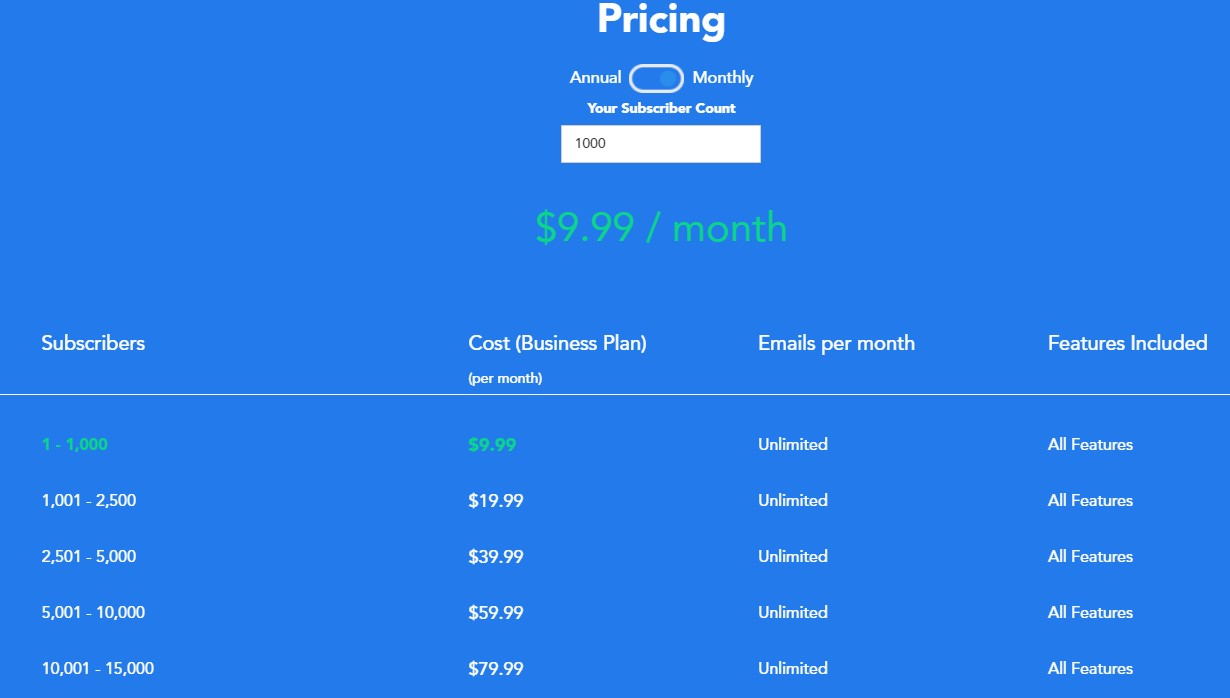The image size is (1230, 698).
Task: Click the $59.99 cost cell
Action: [496, 613]
